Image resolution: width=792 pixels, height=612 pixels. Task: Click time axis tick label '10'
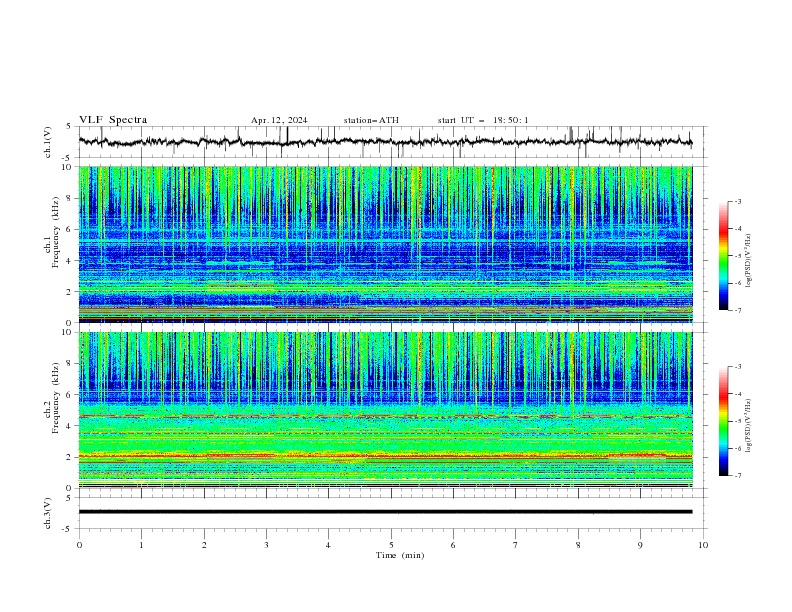coord(703,545)
